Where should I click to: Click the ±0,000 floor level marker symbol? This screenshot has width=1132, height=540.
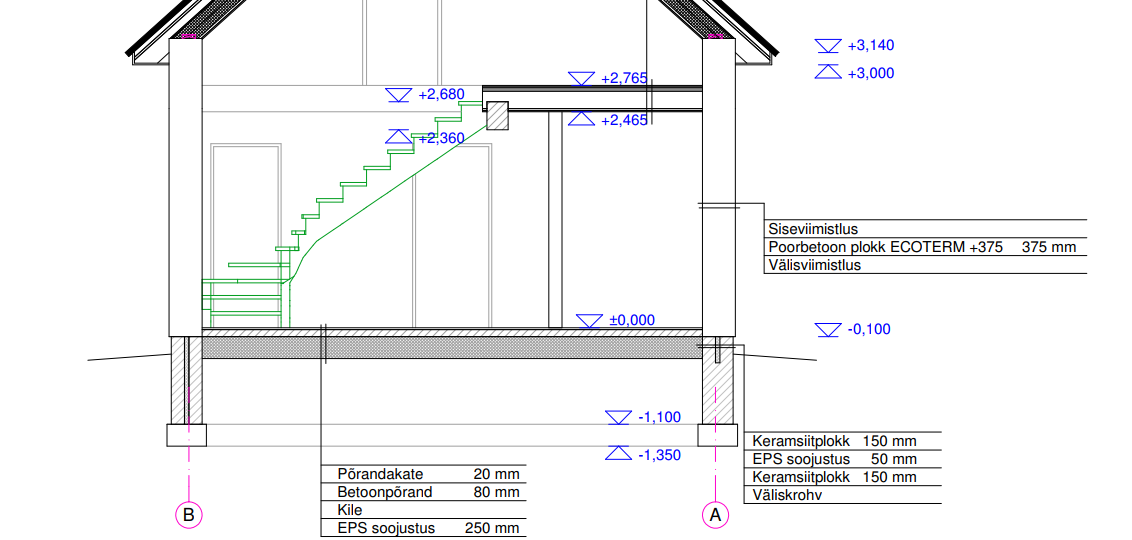[590, 320]
